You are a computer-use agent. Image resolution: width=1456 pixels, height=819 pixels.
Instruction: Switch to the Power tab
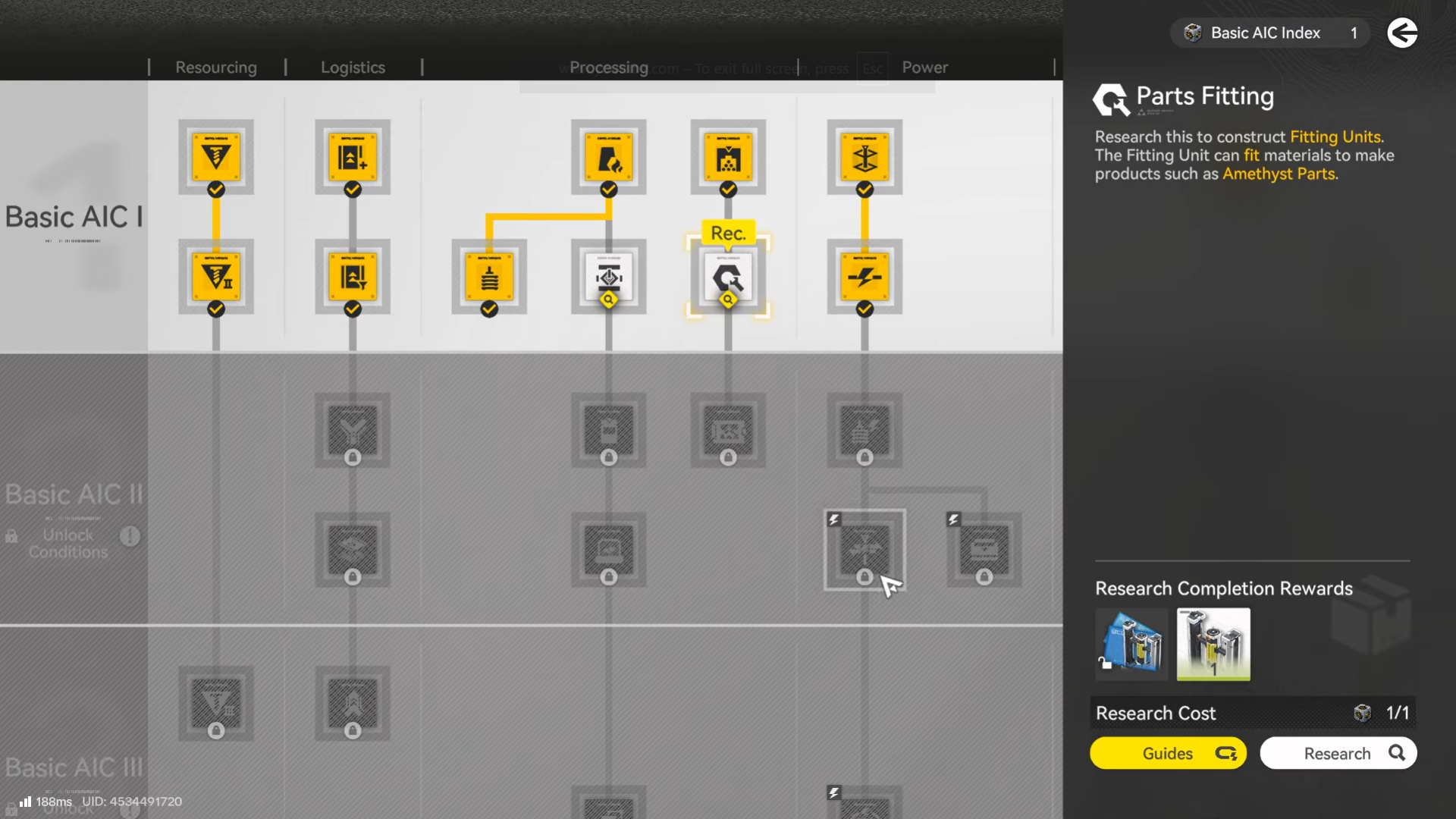tap(924, 67)
